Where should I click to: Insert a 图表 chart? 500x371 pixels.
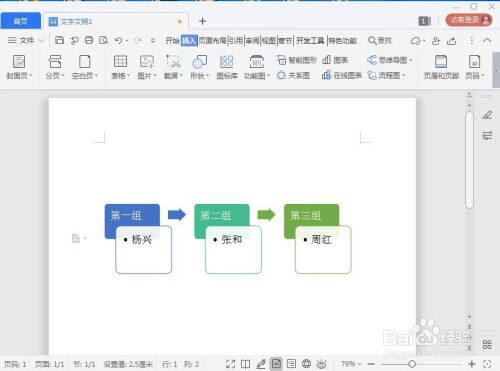pos(335,60)
